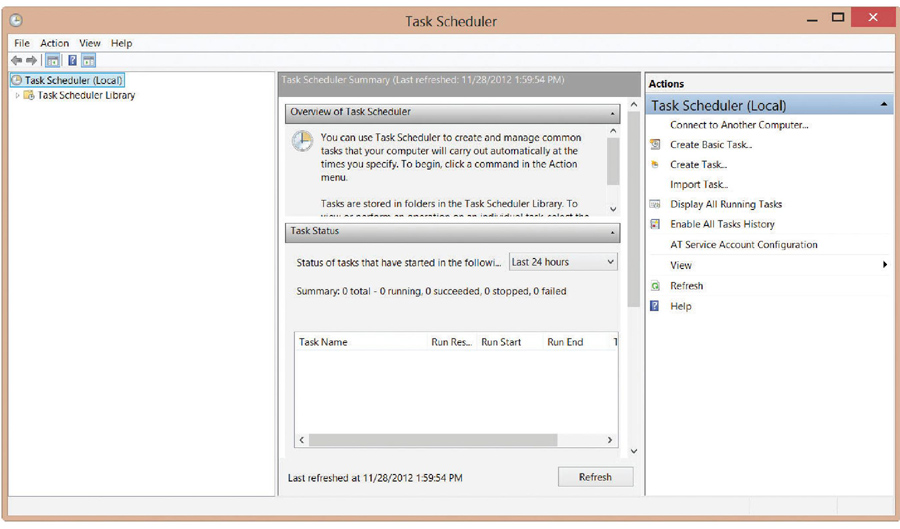Select Task Scheduler (Local) in the tree
This screenshot has width=900, height=529.
click(73, 80)
